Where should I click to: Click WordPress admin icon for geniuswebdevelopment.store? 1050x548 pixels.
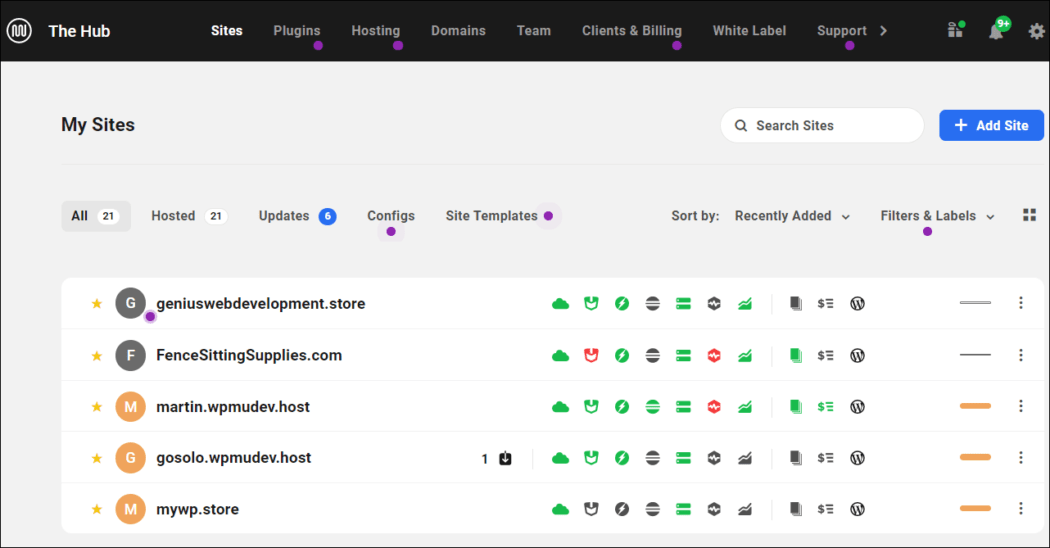pyautogui.click(x=857, y=303)
